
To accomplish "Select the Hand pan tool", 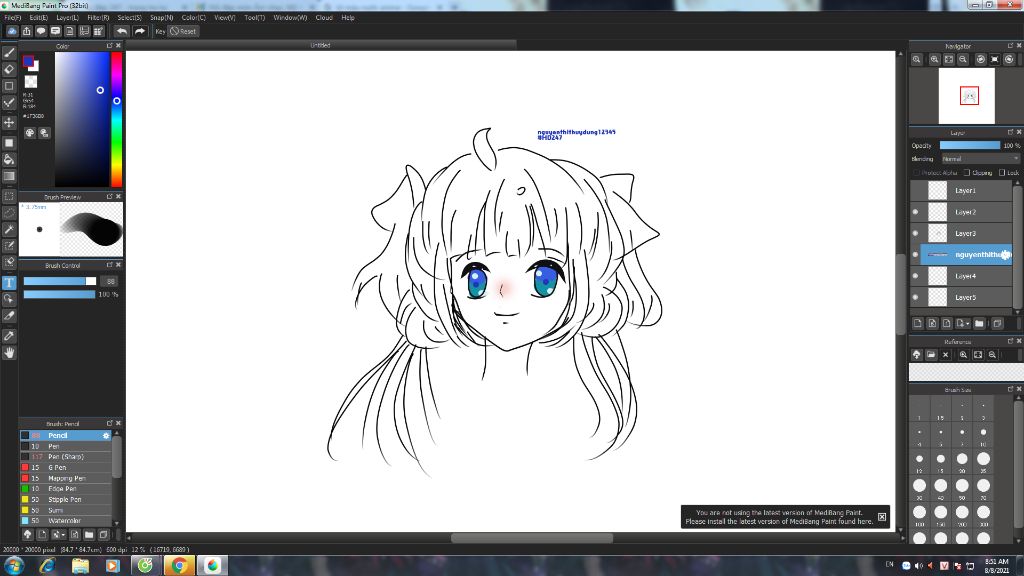I will click(x=9, y=353).
